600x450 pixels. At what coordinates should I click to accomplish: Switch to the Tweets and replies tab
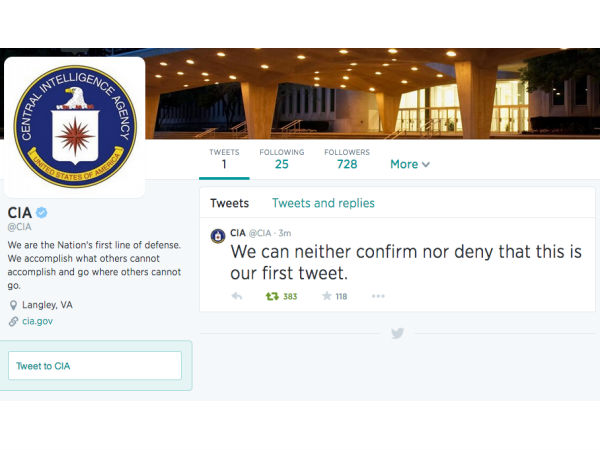(323, 203)
